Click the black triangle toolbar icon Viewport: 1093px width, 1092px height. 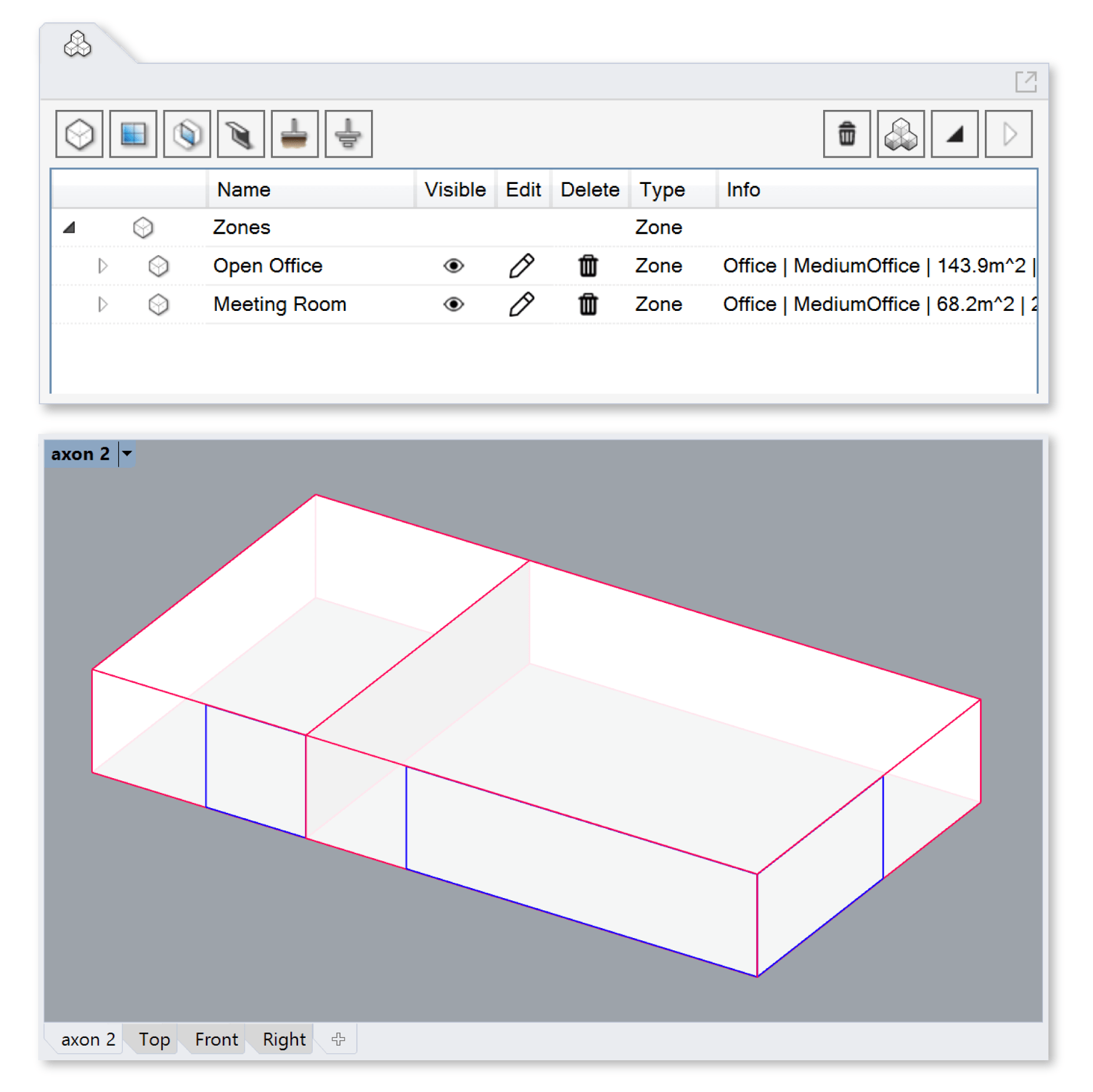[x=954, y=134]
